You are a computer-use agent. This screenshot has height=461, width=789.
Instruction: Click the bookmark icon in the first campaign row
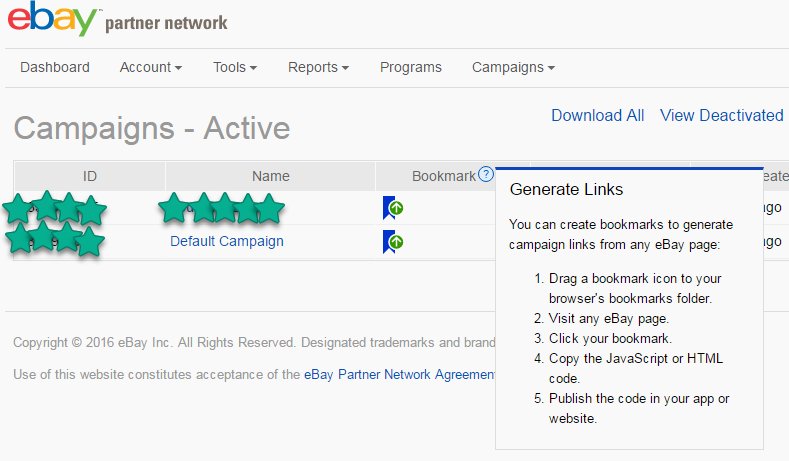[393, 208]
